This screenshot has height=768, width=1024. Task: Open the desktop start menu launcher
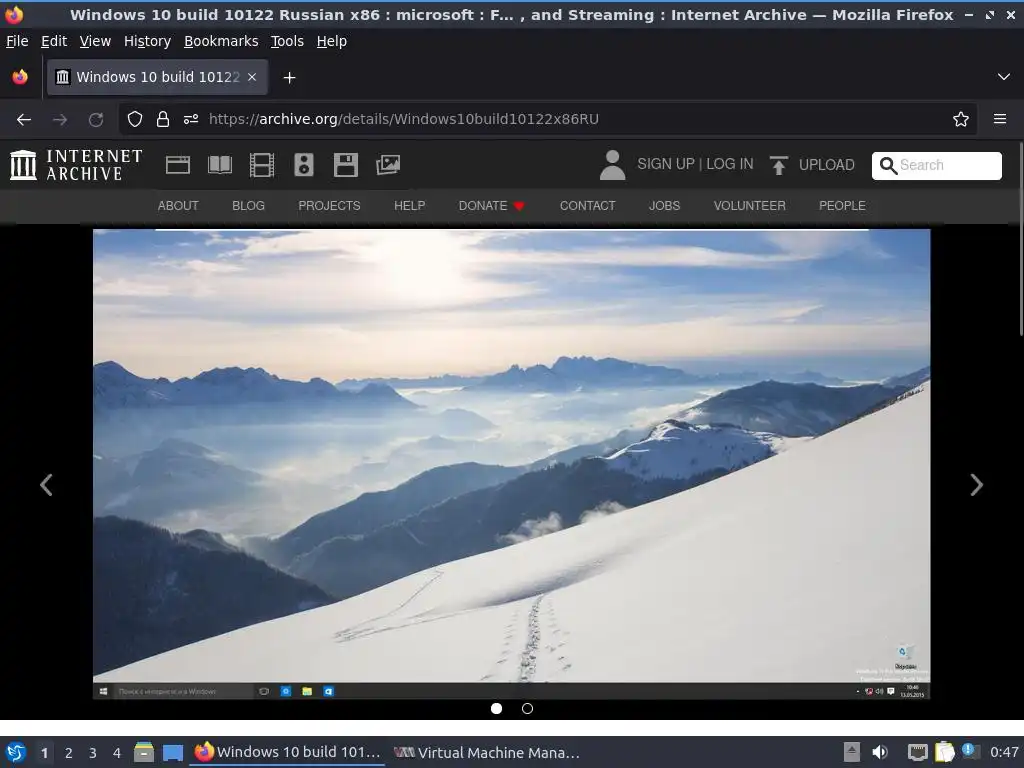pos(16,752)
